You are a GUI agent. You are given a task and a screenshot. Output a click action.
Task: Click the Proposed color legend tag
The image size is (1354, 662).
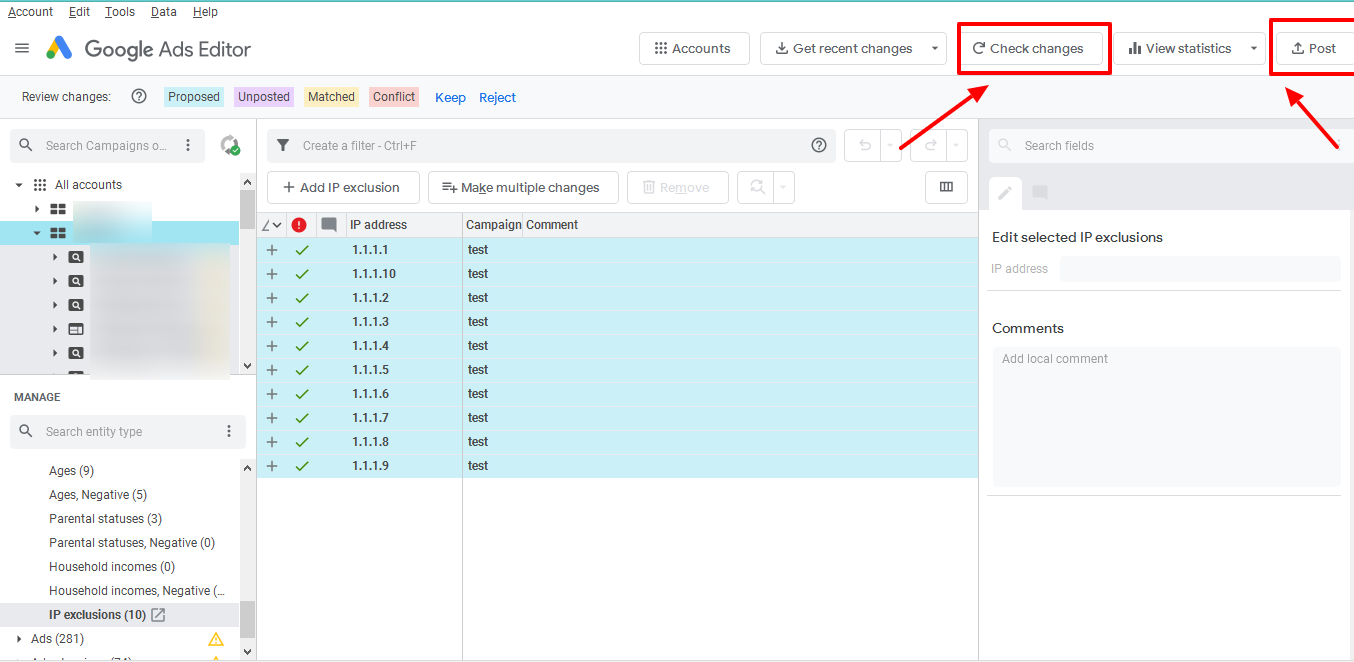194,97
